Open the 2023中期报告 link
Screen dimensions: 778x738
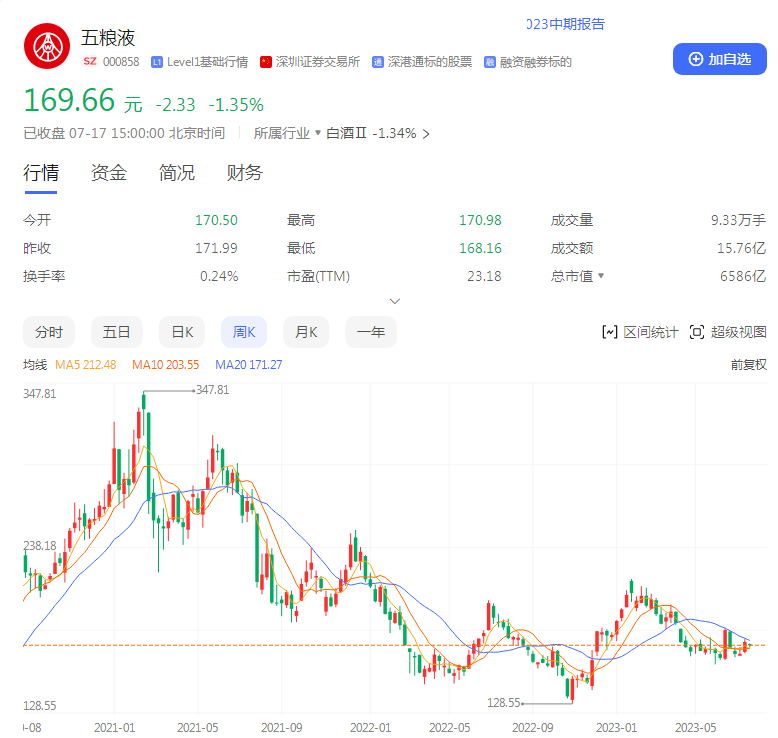click(565, 24)
